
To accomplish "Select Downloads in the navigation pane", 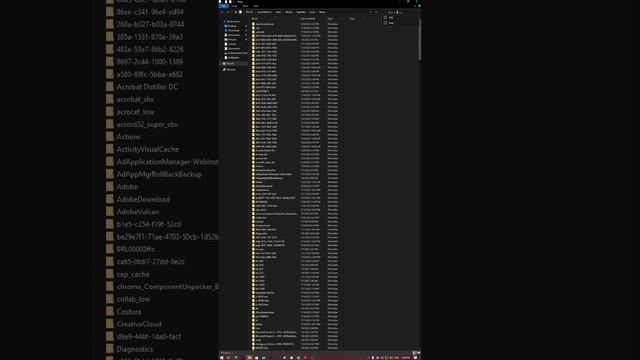I will [233, 31].
